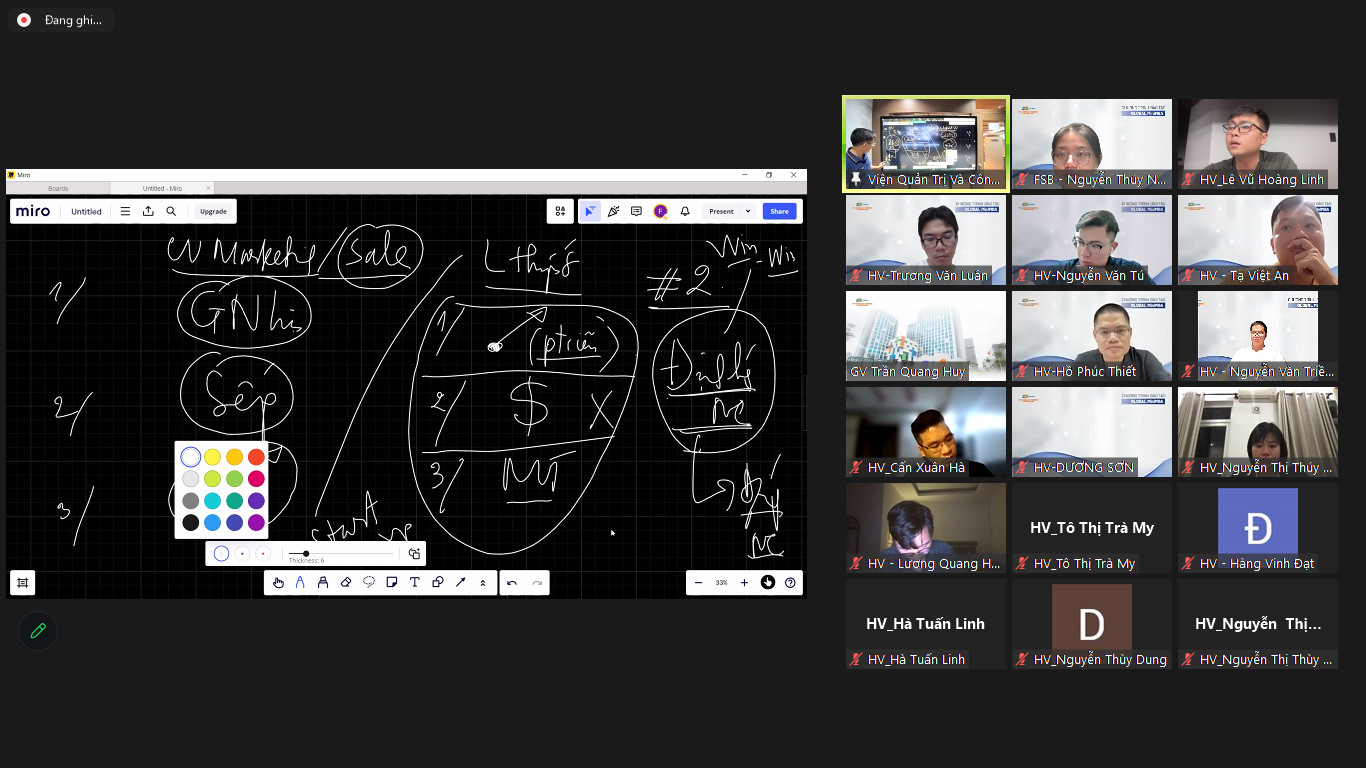Viewport: 1366px width, 768px height.
Task: Click the green annotate pencil button
Action: click(x=38, y=631)
